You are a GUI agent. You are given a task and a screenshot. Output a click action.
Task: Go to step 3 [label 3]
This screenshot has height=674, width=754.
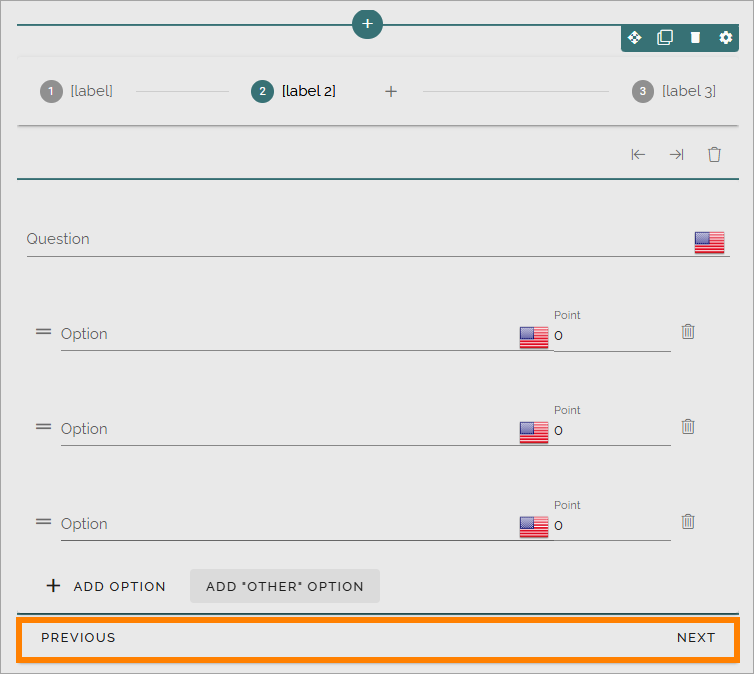674,91
